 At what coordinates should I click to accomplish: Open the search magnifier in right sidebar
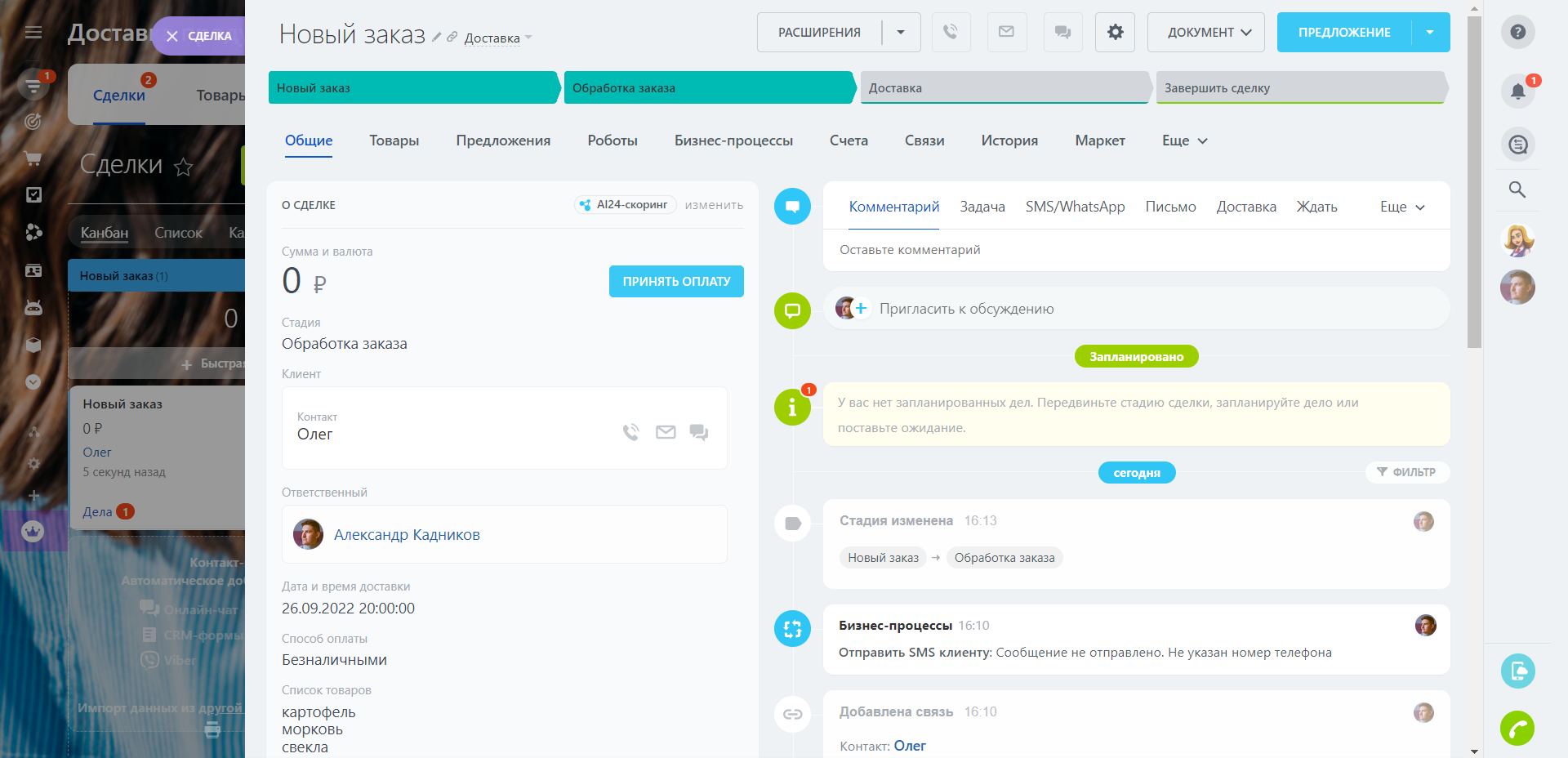(x=1517, y=189)
